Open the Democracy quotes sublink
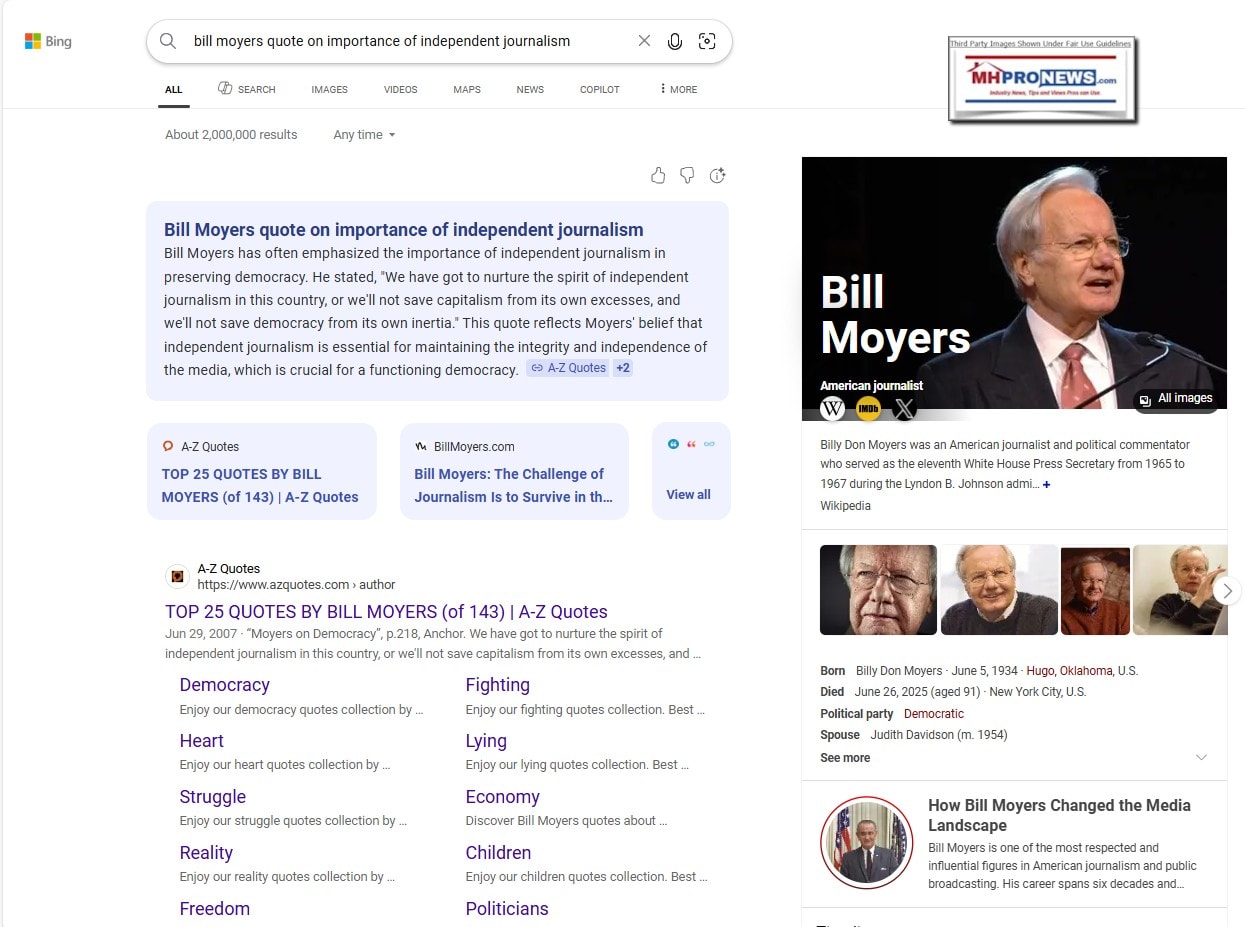Viewport: 1245px width, 927px height. click(225, 685)
